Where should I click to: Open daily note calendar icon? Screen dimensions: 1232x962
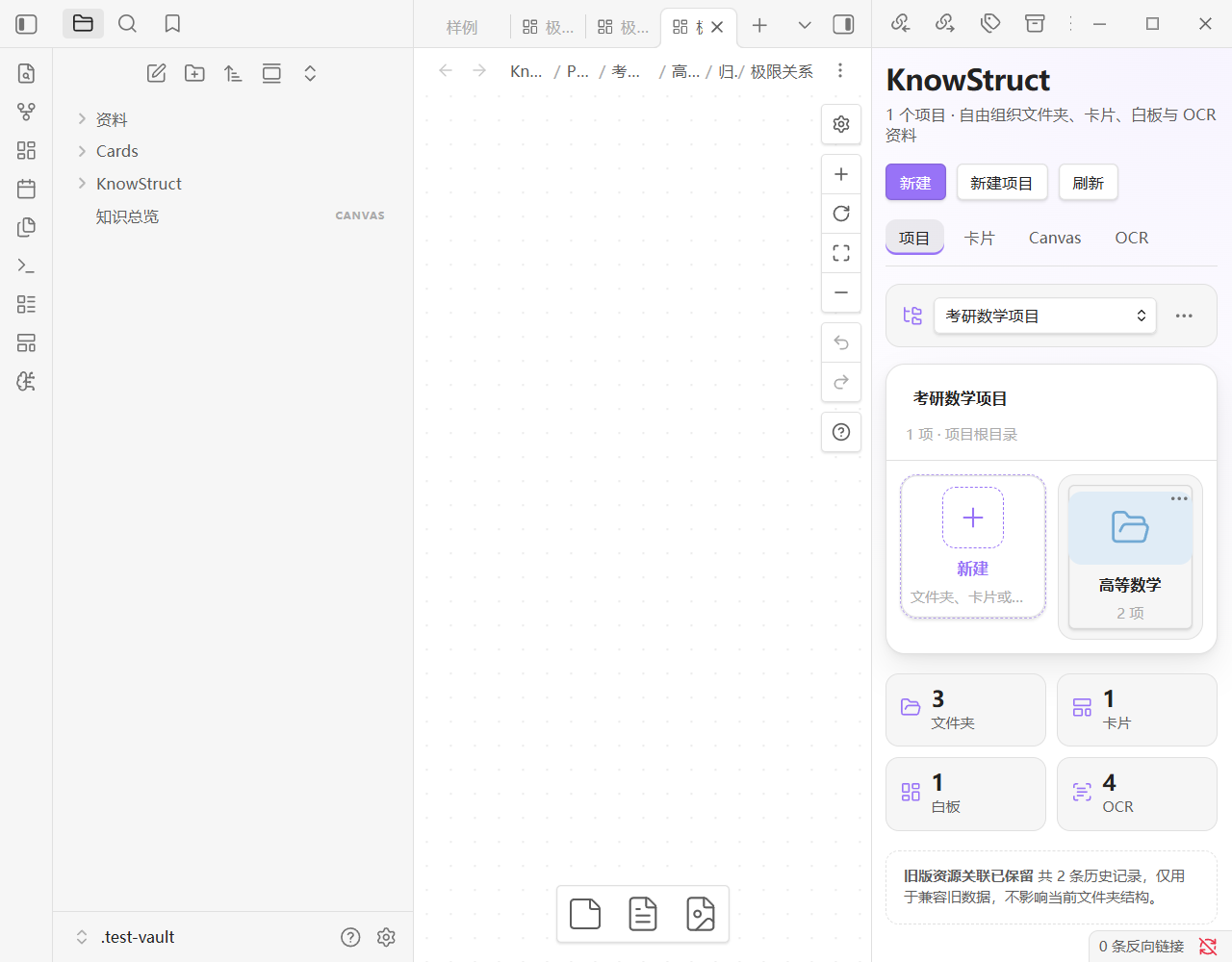27,189
